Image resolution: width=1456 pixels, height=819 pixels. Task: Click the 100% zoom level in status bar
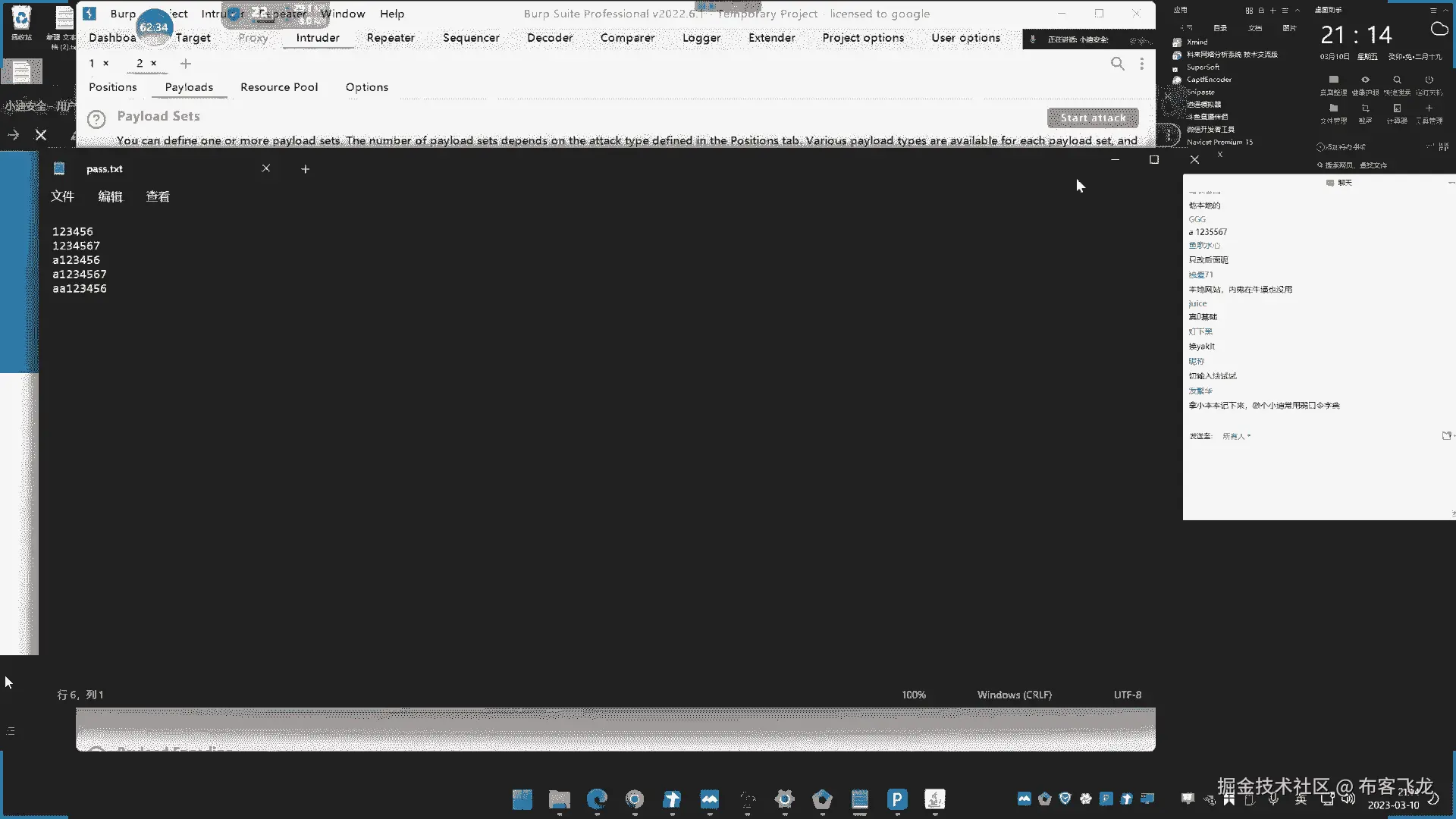coord(913,695)
